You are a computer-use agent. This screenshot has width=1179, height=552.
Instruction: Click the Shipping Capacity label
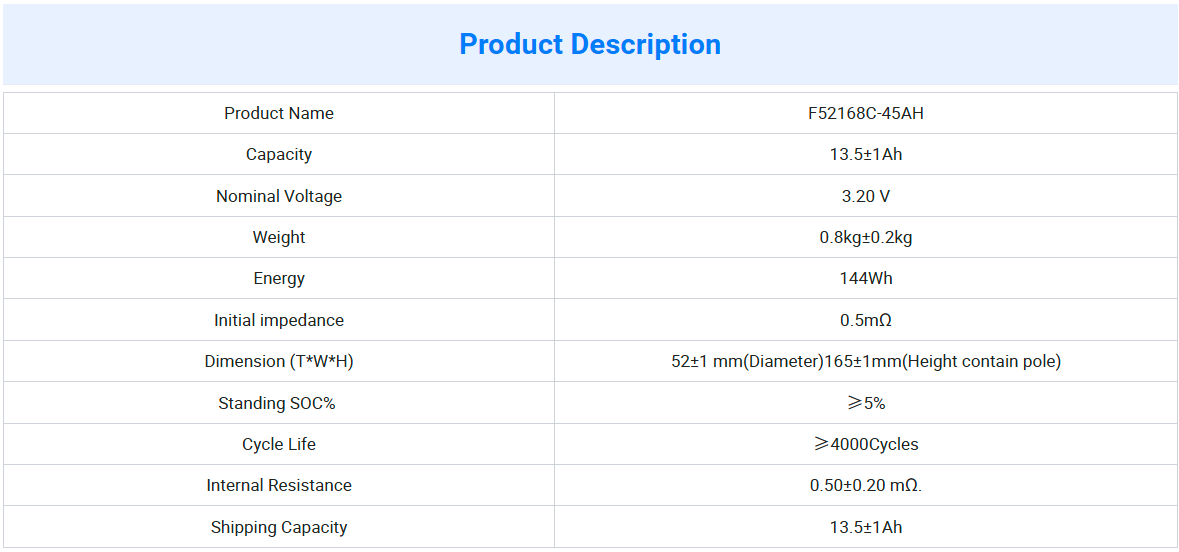[x=279, y=527]
